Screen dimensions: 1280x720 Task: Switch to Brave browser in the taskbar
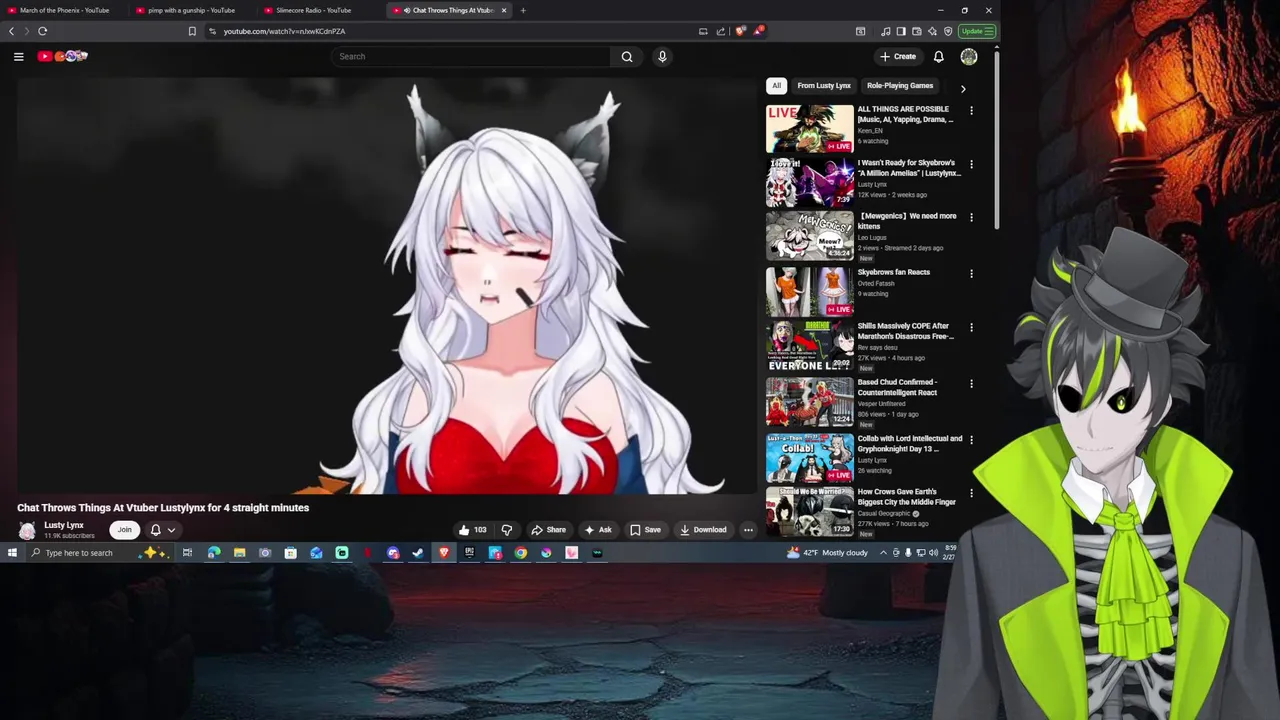tap(444, 553)
